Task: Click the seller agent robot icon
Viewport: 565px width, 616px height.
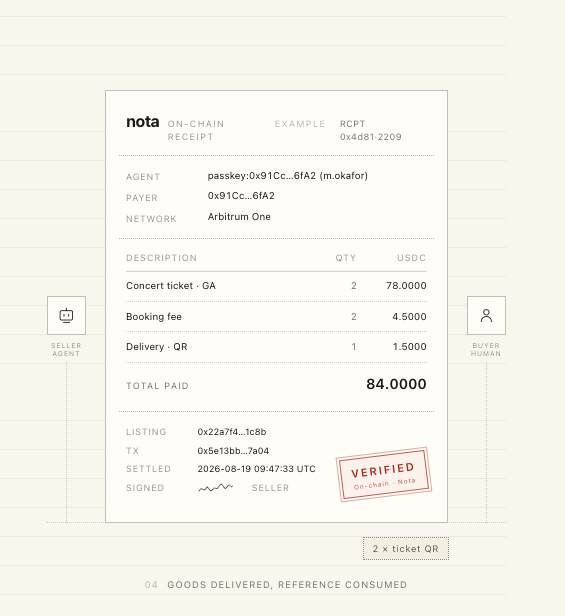Action: tap(66, 315)
